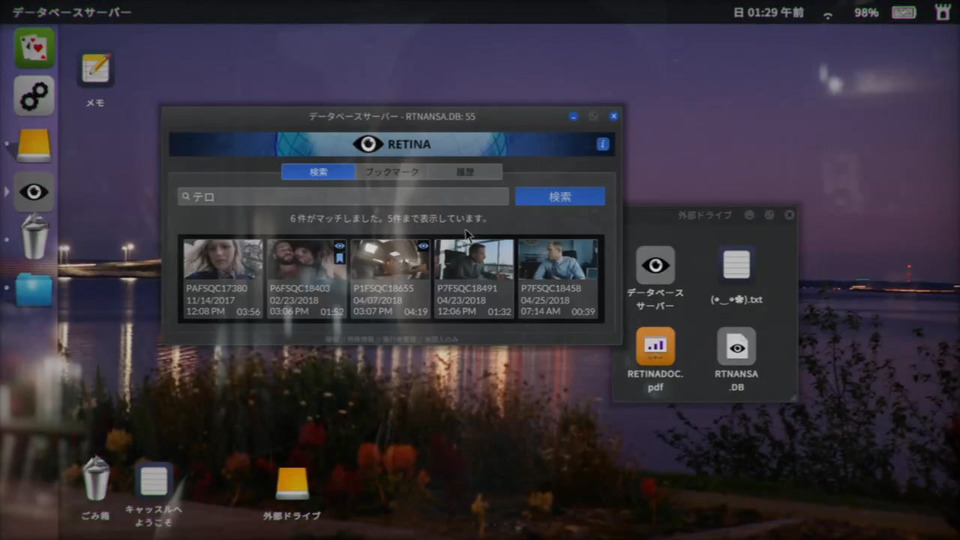Screen dimensions: 960x540
Task: Toggle viewed eye on P6FSQC18403 video
Action: tap(339, 246)
